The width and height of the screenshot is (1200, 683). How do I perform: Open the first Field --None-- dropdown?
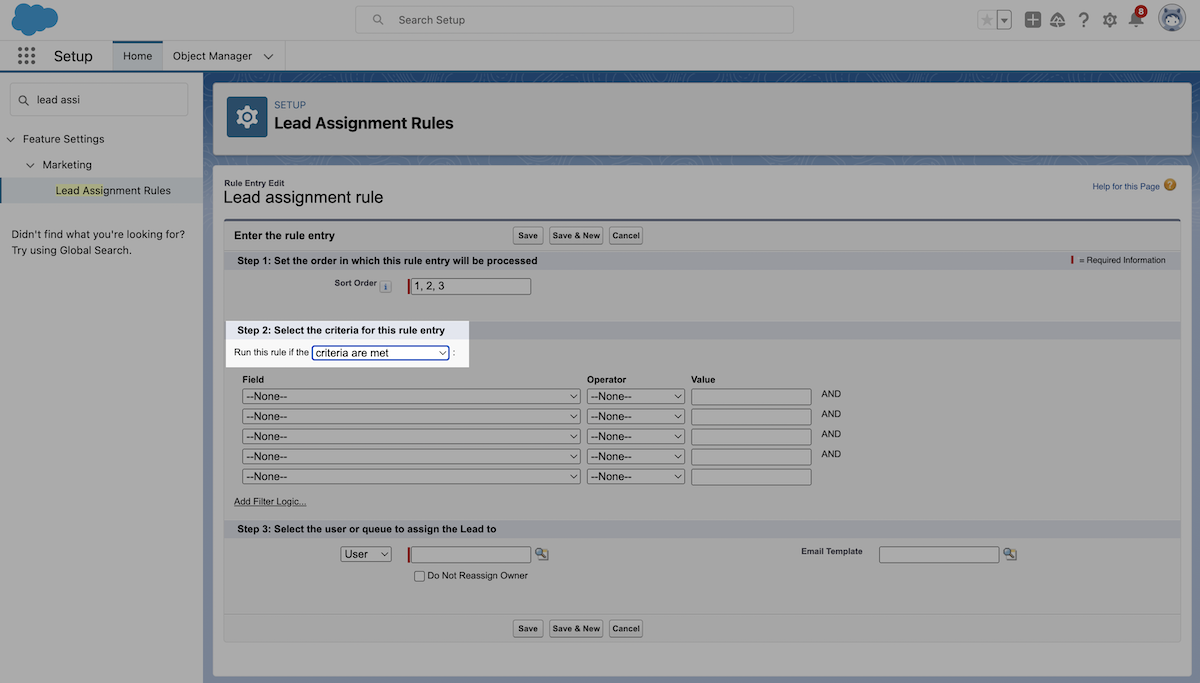[x=410, y=396]
